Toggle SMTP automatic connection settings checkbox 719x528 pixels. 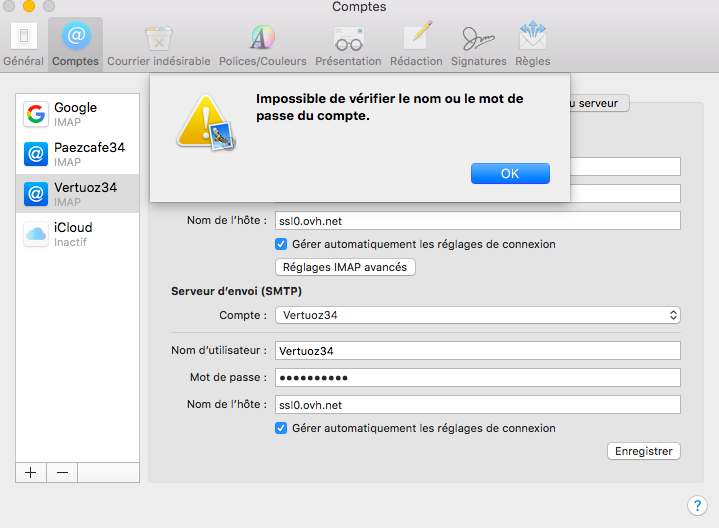point(281,428)
